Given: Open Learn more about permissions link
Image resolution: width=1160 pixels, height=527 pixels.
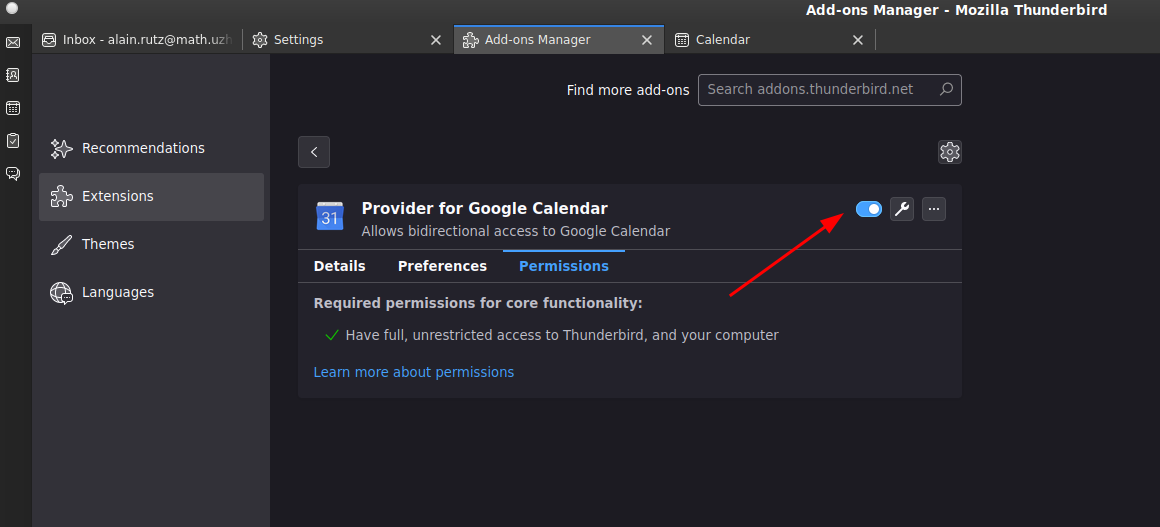Looking at the screenshot, I should 414,372.
